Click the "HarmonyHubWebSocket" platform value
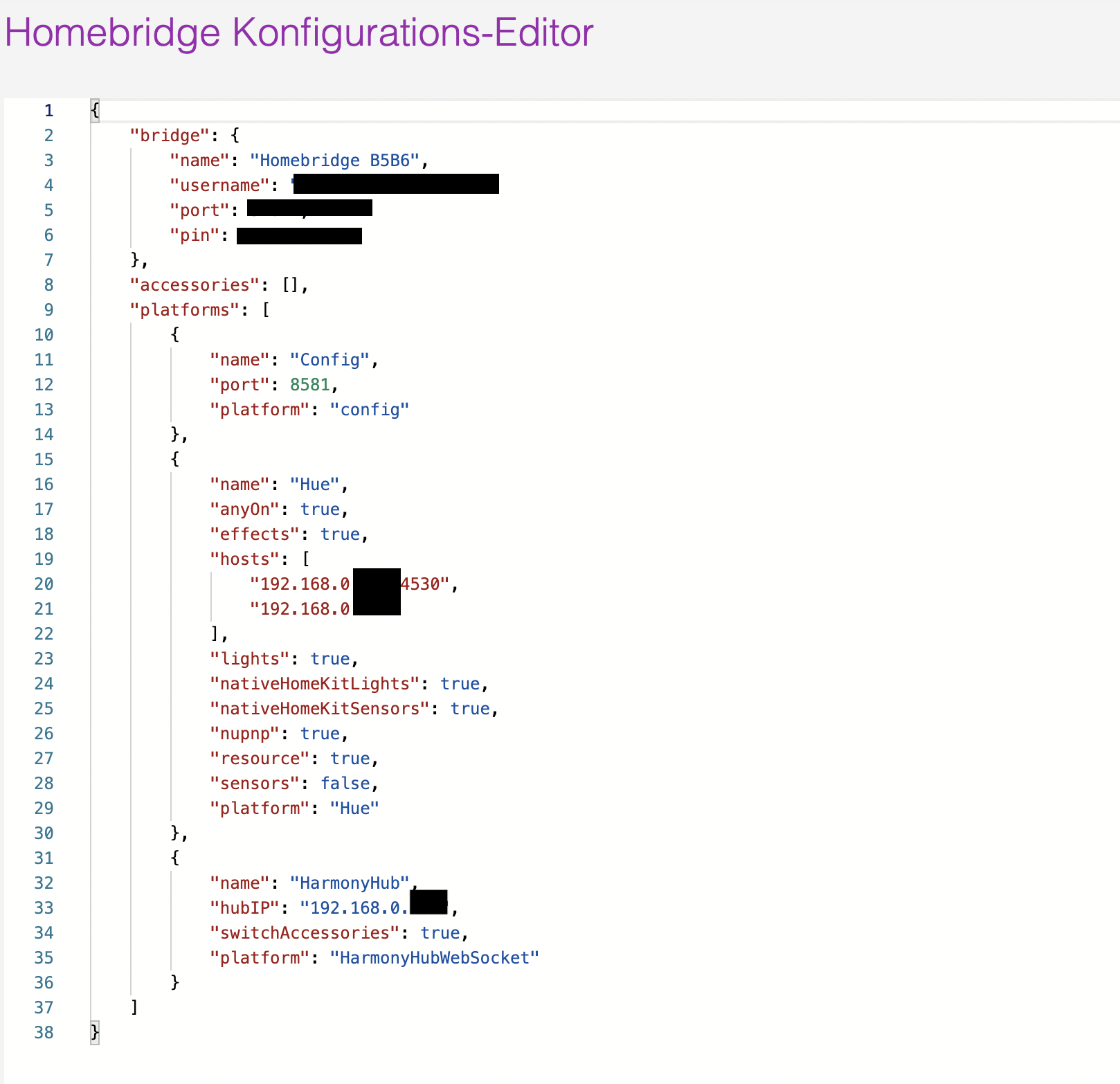The image size is (1120, 1084). click(434, 958)
